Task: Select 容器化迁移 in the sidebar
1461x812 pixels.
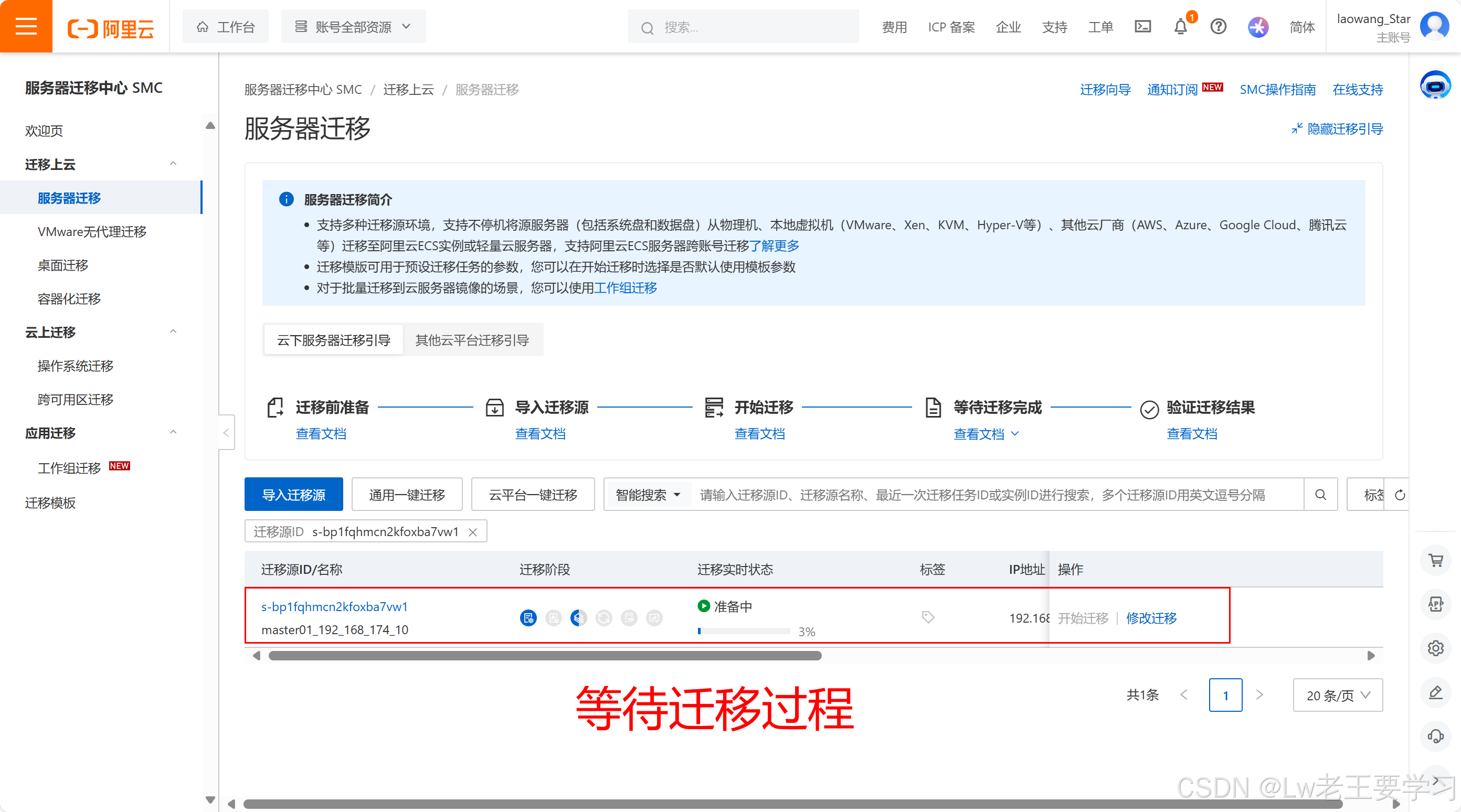Action: 69,299
